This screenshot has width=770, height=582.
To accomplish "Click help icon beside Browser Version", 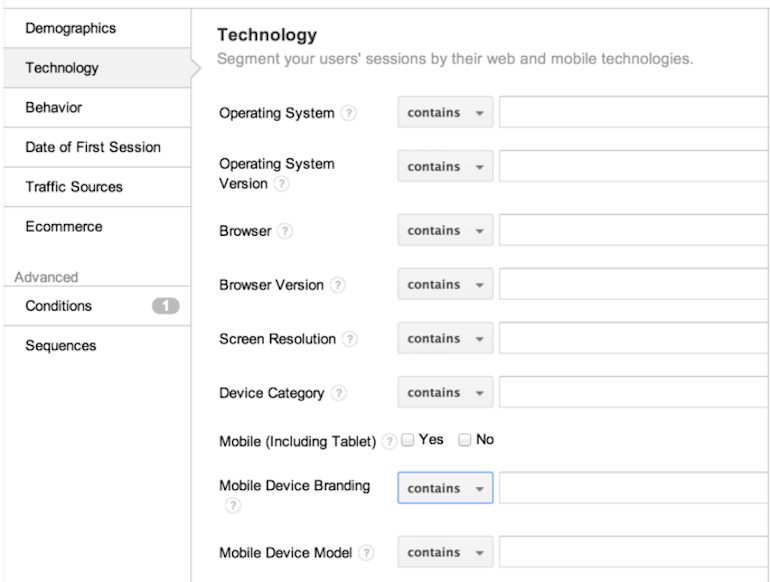I will [x=338, y=285].
